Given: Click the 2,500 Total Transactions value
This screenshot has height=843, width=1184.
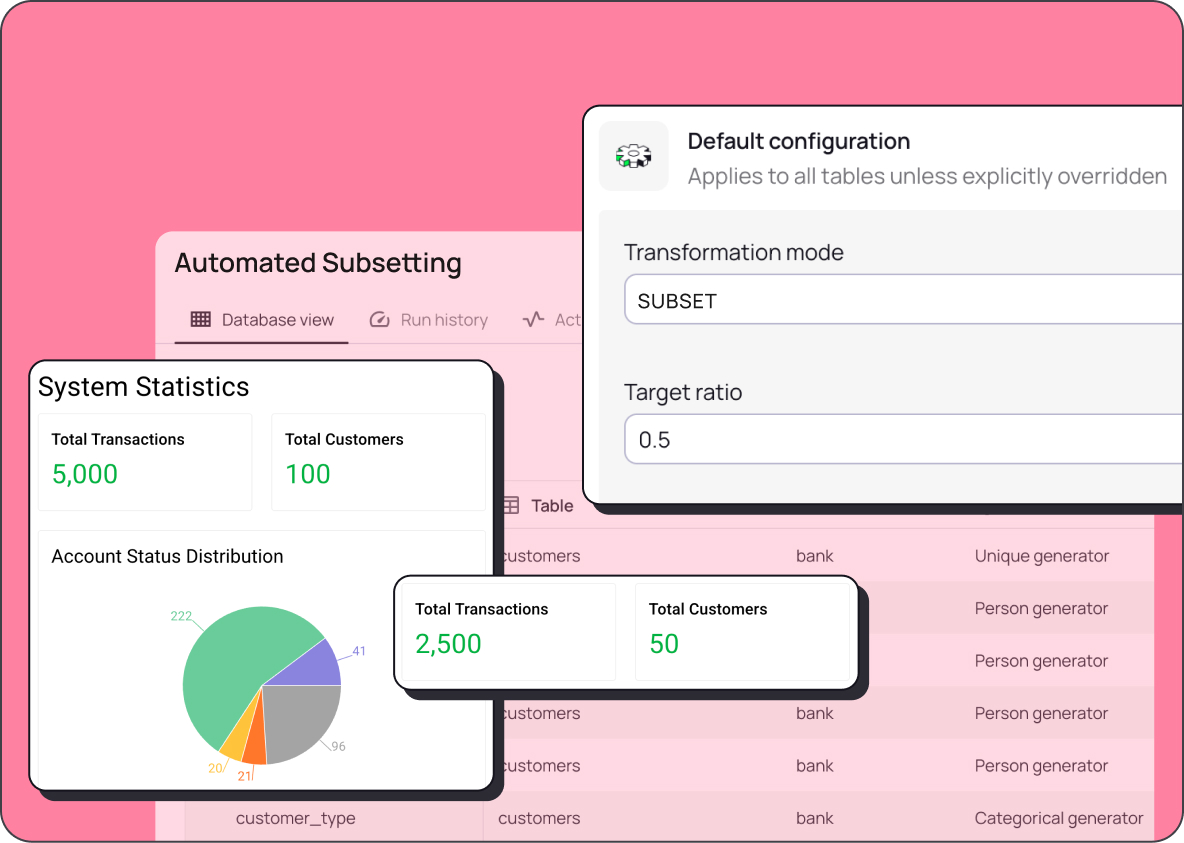Looking at the screenshot, I should [448, 644].
